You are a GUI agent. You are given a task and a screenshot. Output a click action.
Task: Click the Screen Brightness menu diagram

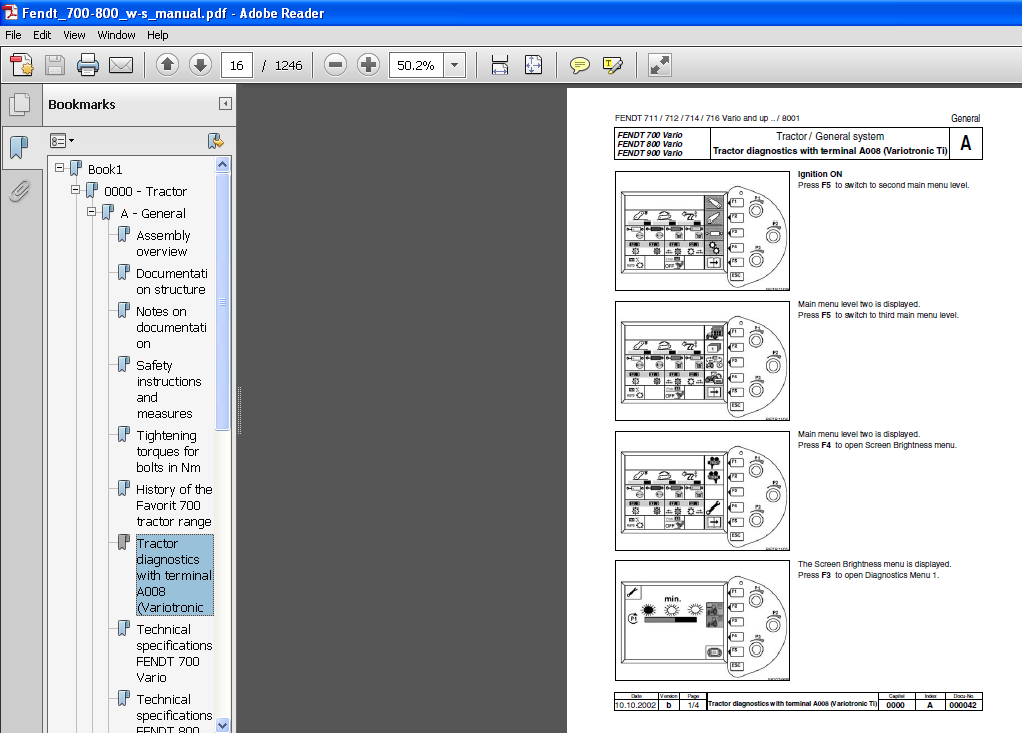point(702,620)
